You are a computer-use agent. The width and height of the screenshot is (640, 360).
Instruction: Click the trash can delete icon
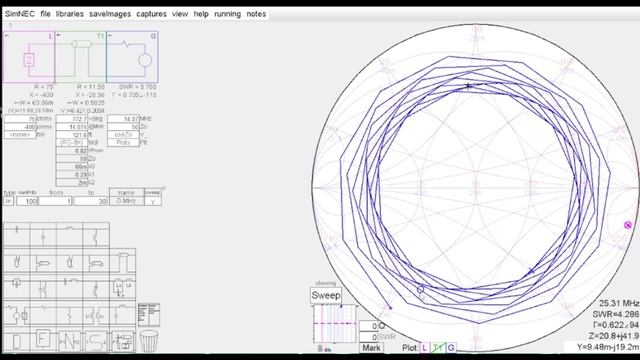pos(149,341)
